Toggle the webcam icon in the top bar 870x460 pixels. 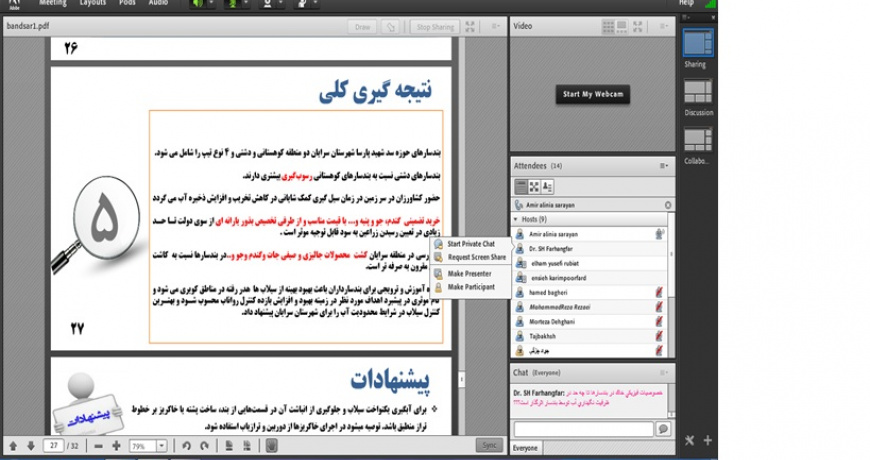coord(267,3)
